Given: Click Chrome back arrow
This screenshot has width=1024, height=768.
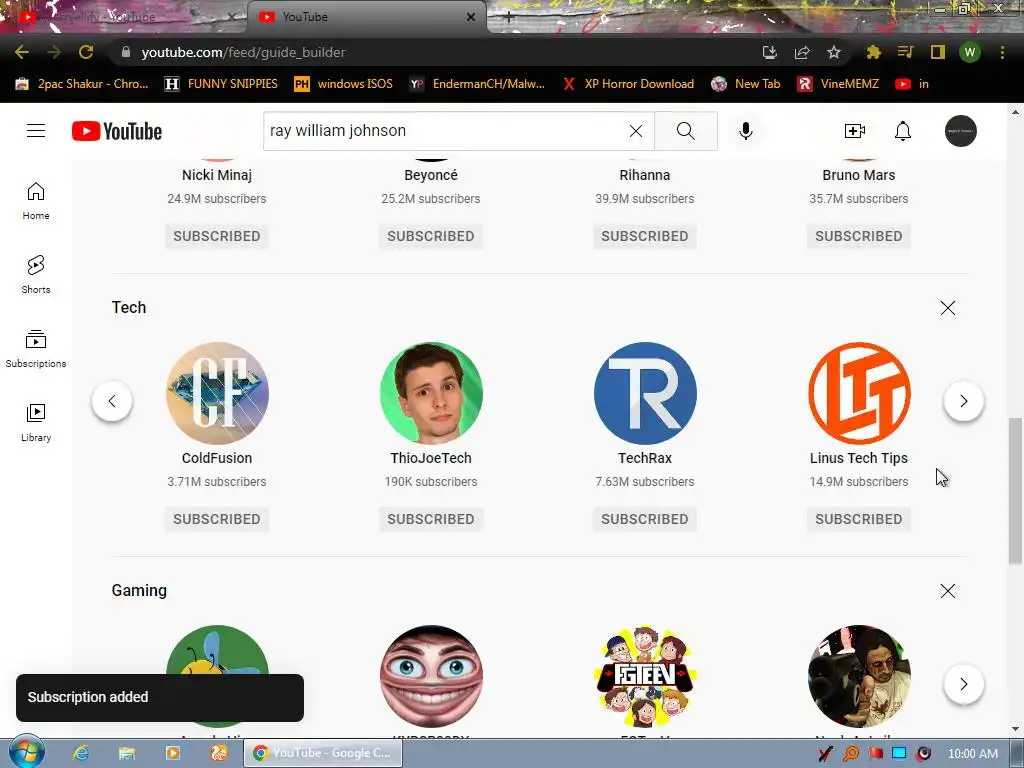Looking at the screenshot, I should (22, 52).
